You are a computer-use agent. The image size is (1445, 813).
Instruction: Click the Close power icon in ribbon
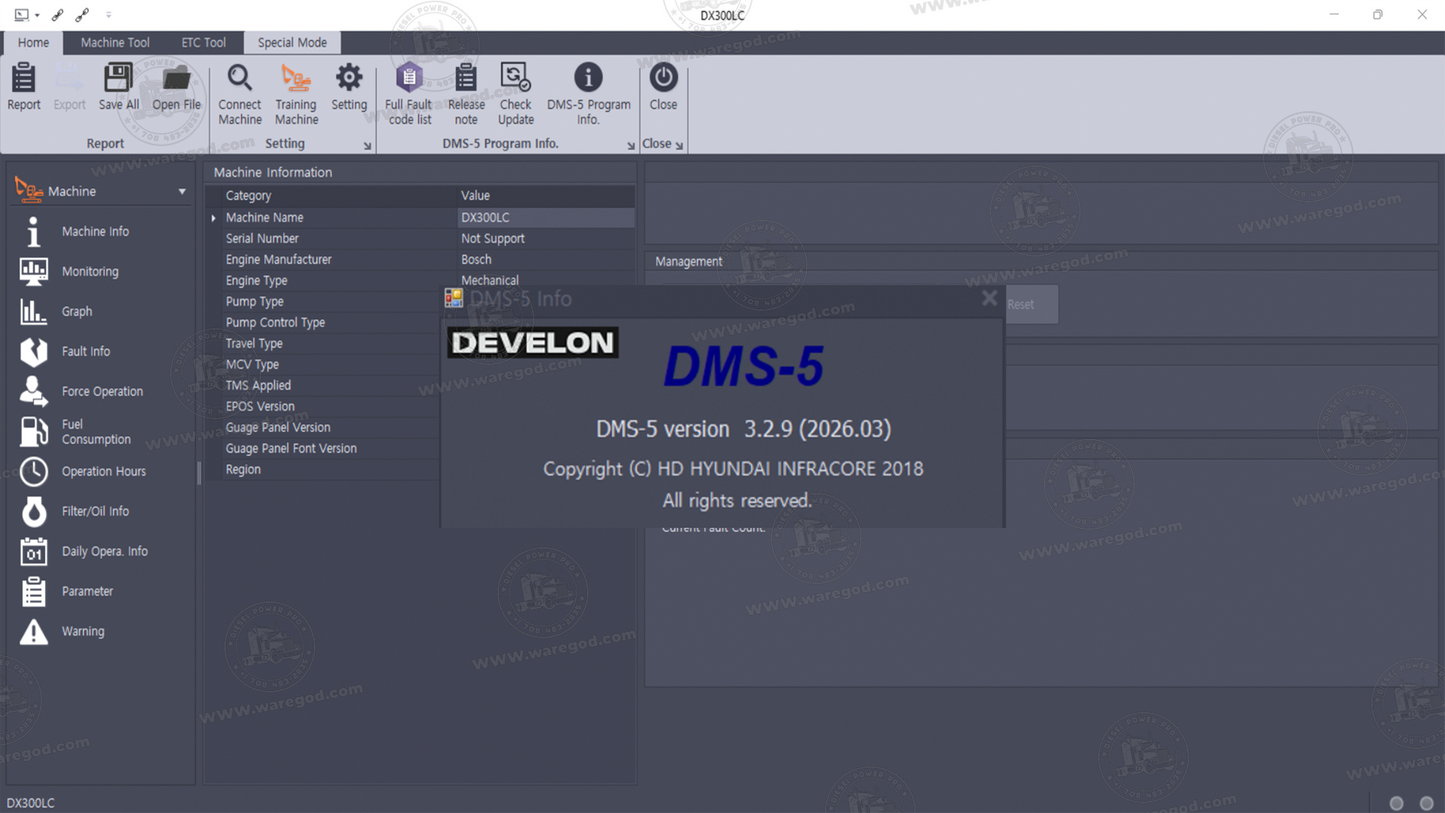663,87
